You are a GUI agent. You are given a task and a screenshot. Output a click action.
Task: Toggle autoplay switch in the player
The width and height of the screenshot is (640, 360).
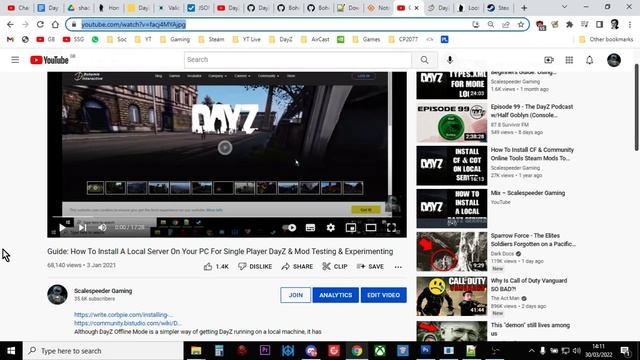point(289,227)
